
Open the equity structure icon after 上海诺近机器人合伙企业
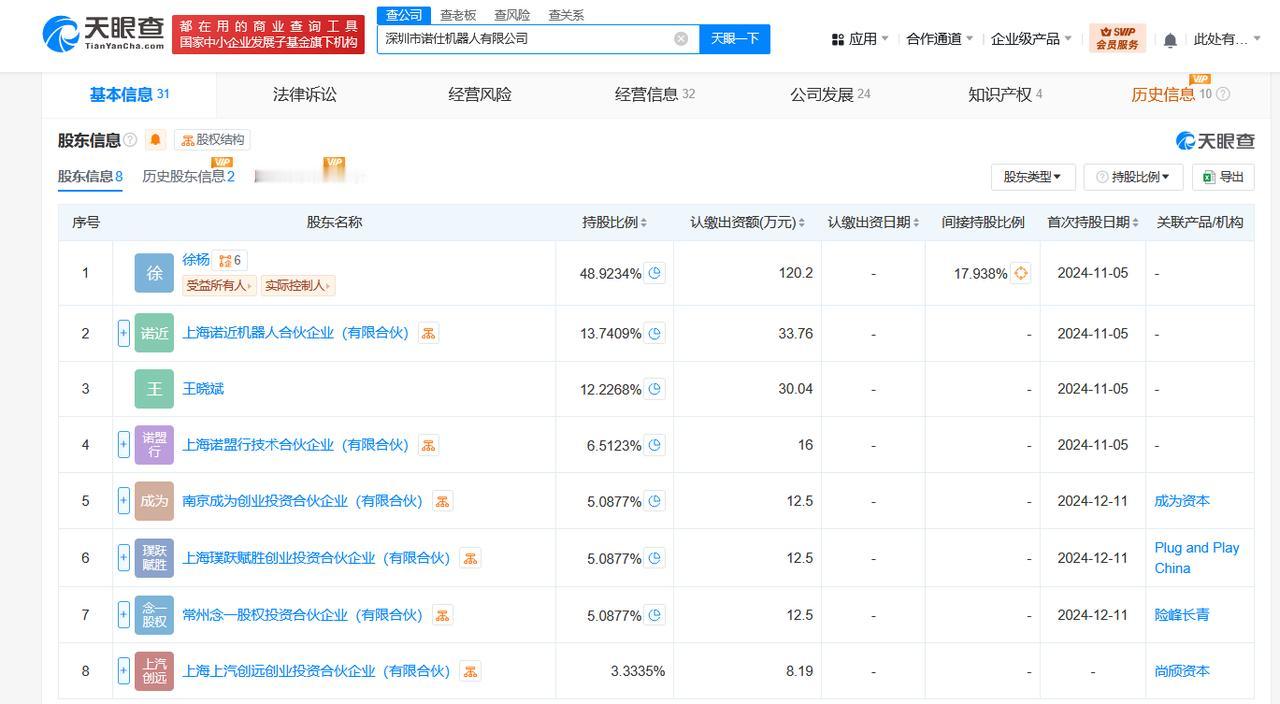tap(428, 333)
